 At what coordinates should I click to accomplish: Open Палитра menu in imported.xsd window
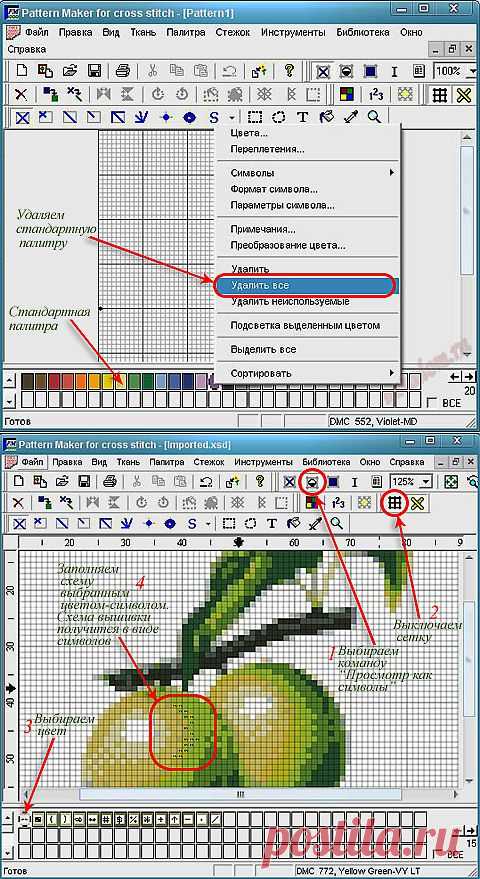pos(167,462)
